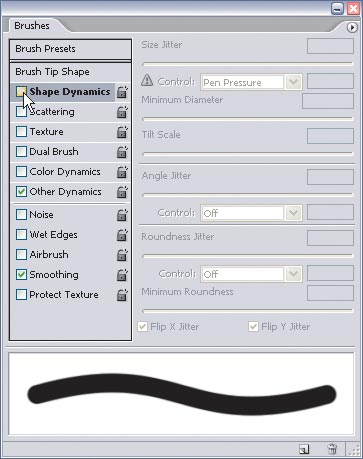Open the Brush Presets section
Image resolution: width=363 pixels, height=459 pixels.
70,49
